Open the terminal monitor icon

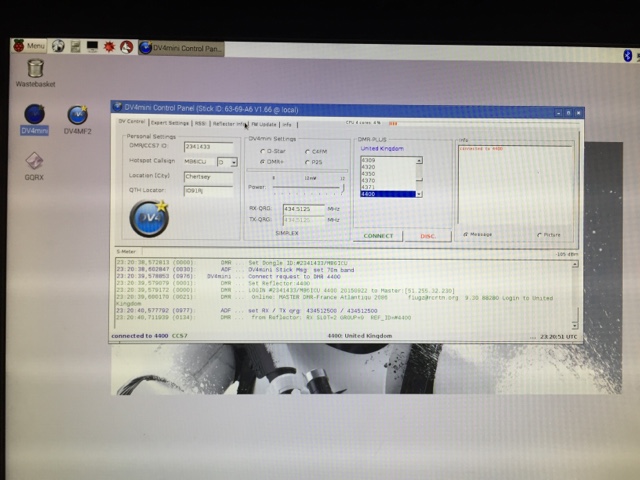point(92,47)
